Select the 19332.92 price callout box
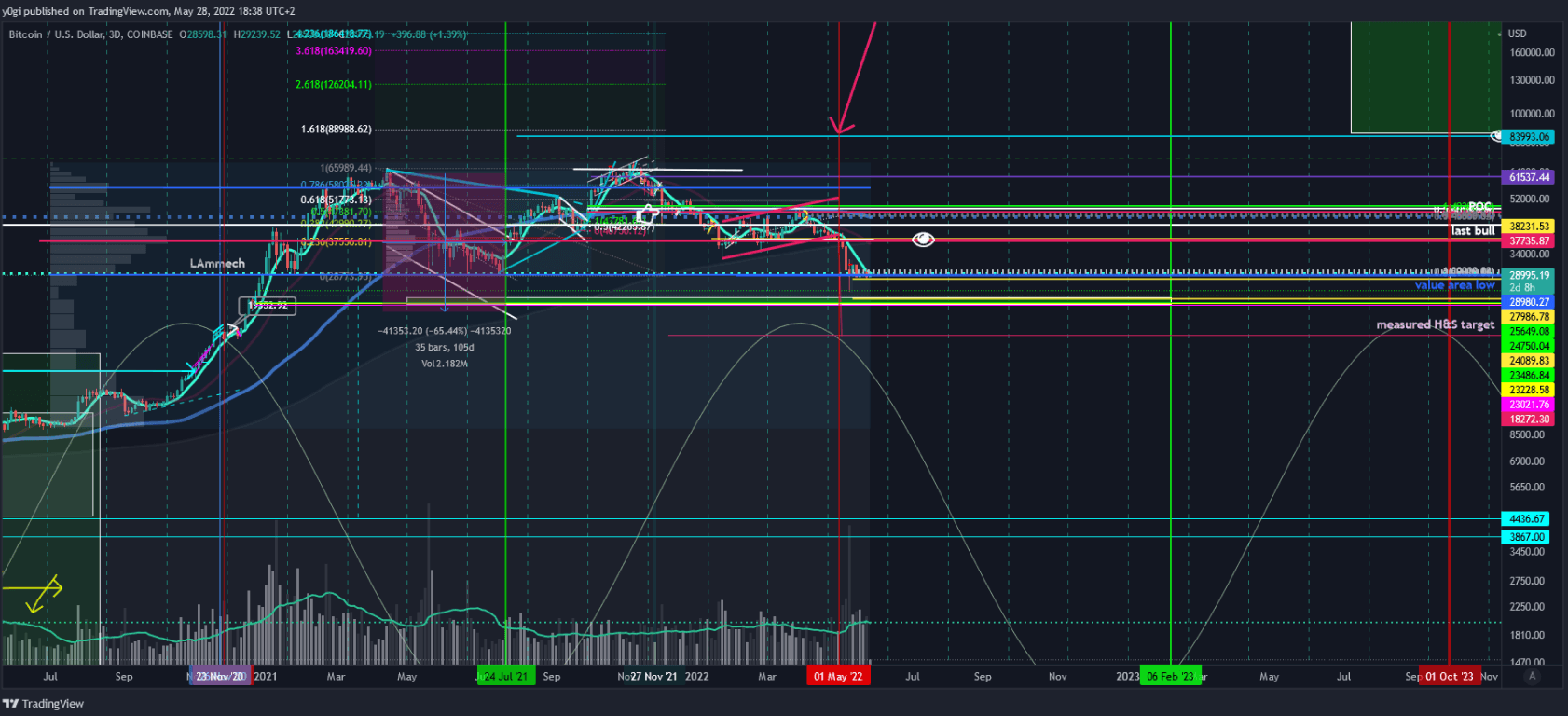 [x=268, y=306]
